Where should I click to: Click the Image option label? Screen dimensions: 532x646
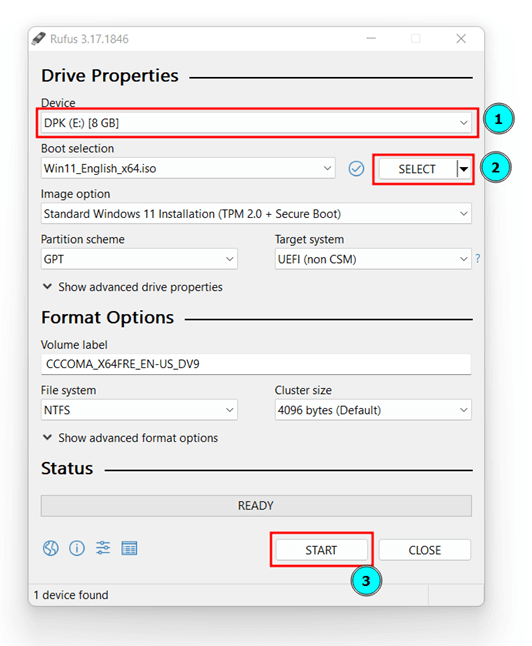pyautogui.click(x=75, y=194)
